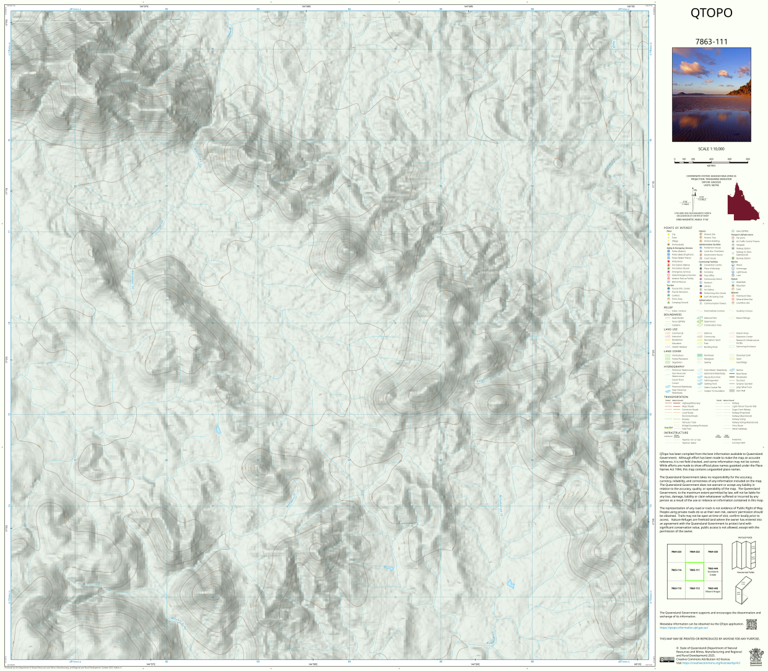Image resolution: width=768 pixels, height=671 pixels.
Task: Click the POINTS OF INTEREST legend heading
Action: pyautogui.click(x=678, y=228)
